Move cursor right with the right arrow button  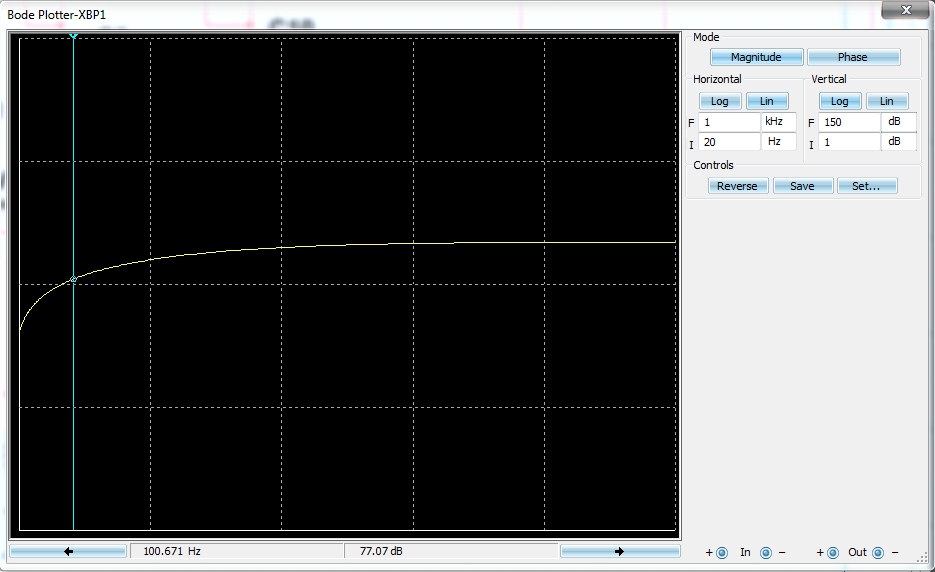click(x=619, y=551)
